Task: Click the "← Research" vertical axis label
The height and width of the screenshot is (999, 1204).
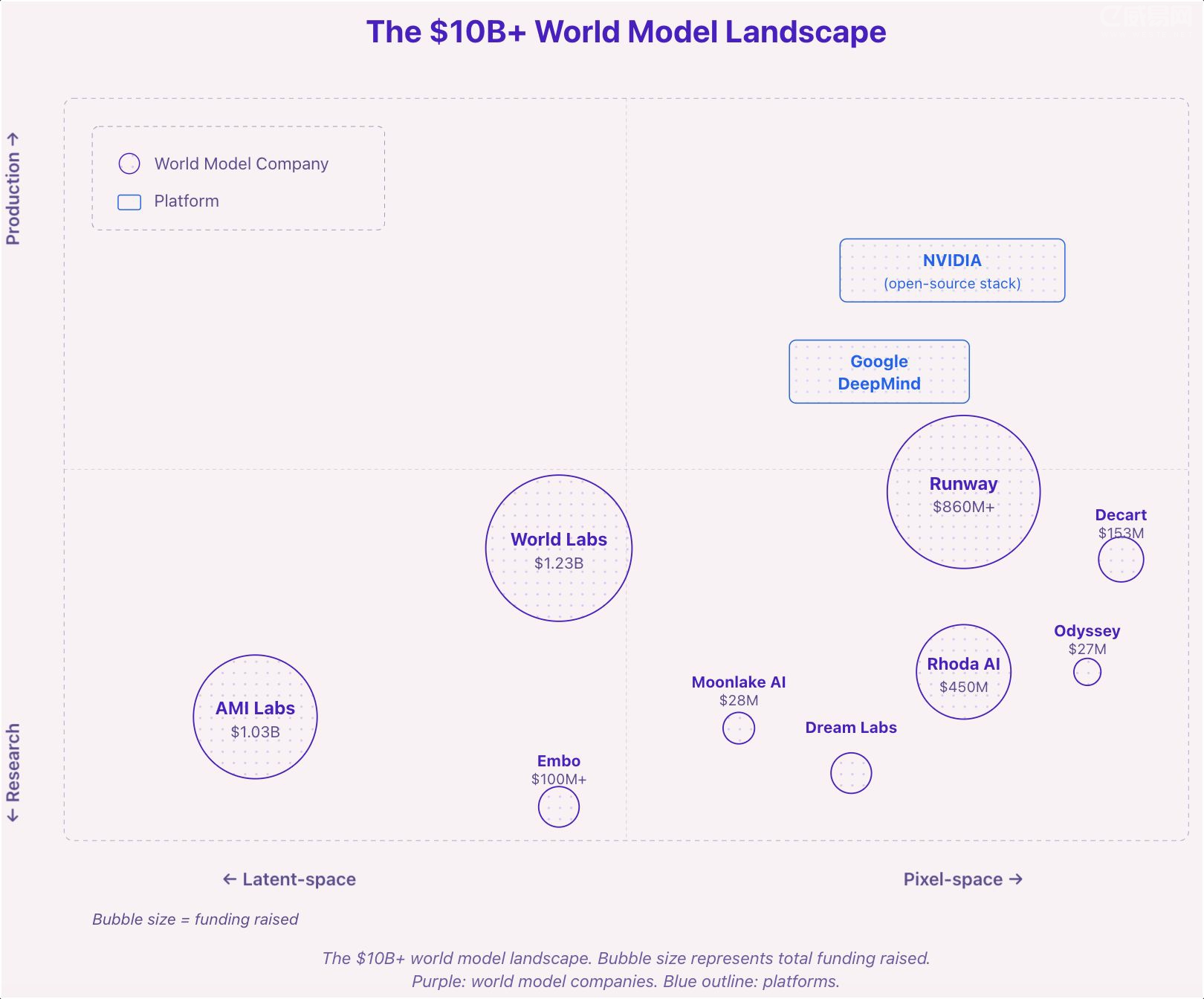Action: [13, 773]
